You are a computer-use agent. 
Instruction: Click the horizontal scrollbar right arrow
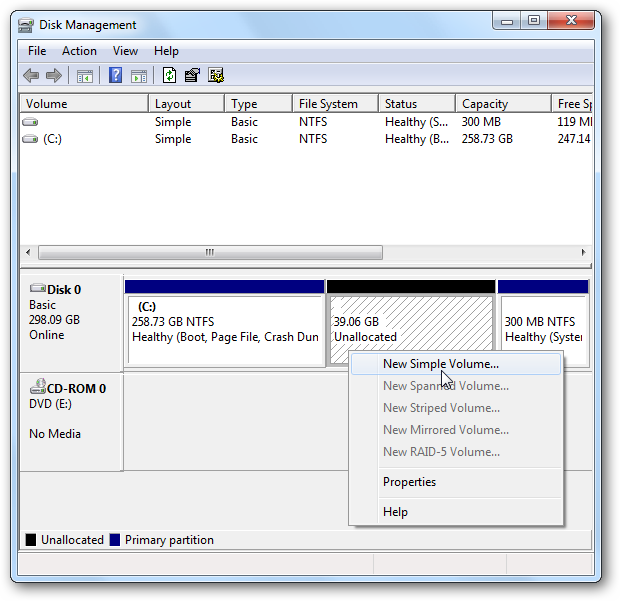click(584, 252)
